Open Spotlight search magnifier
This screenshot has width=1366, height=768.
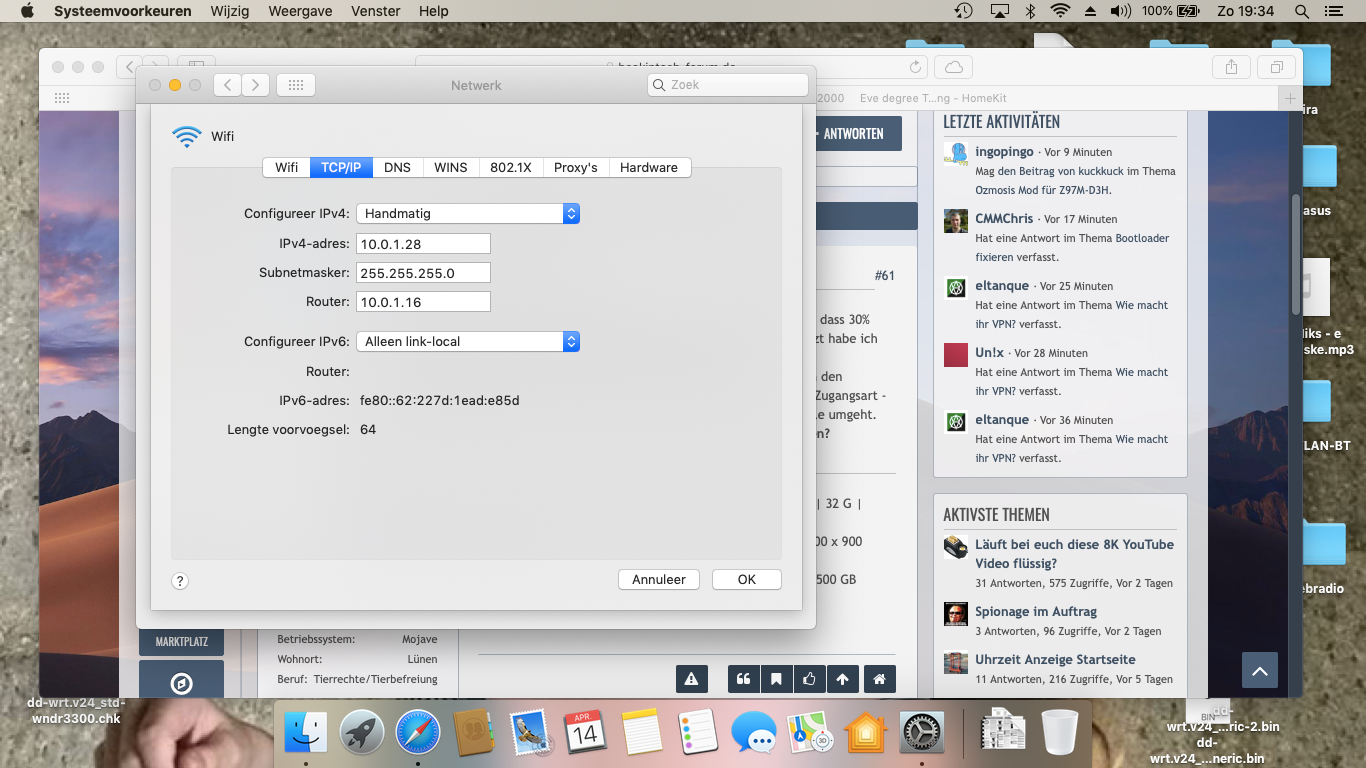pyautogui.click(x=1301, y=11)
